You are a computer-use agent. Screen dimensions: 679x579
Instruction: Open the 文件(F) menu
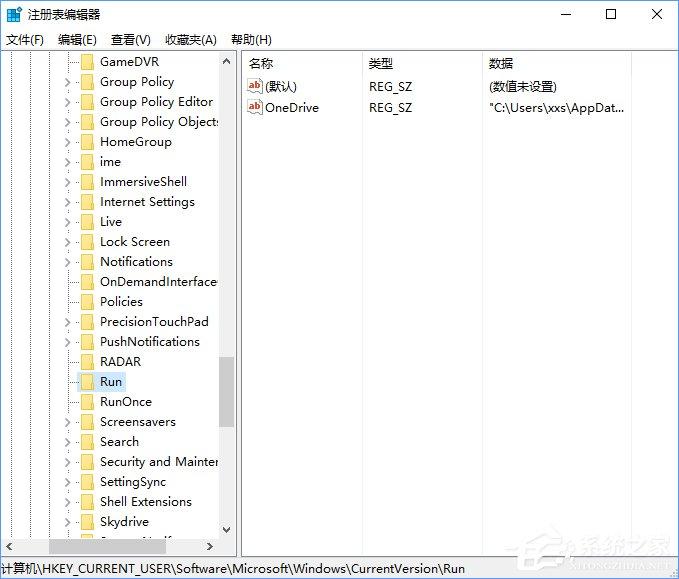pyautogui.click(x=25, y=40)
